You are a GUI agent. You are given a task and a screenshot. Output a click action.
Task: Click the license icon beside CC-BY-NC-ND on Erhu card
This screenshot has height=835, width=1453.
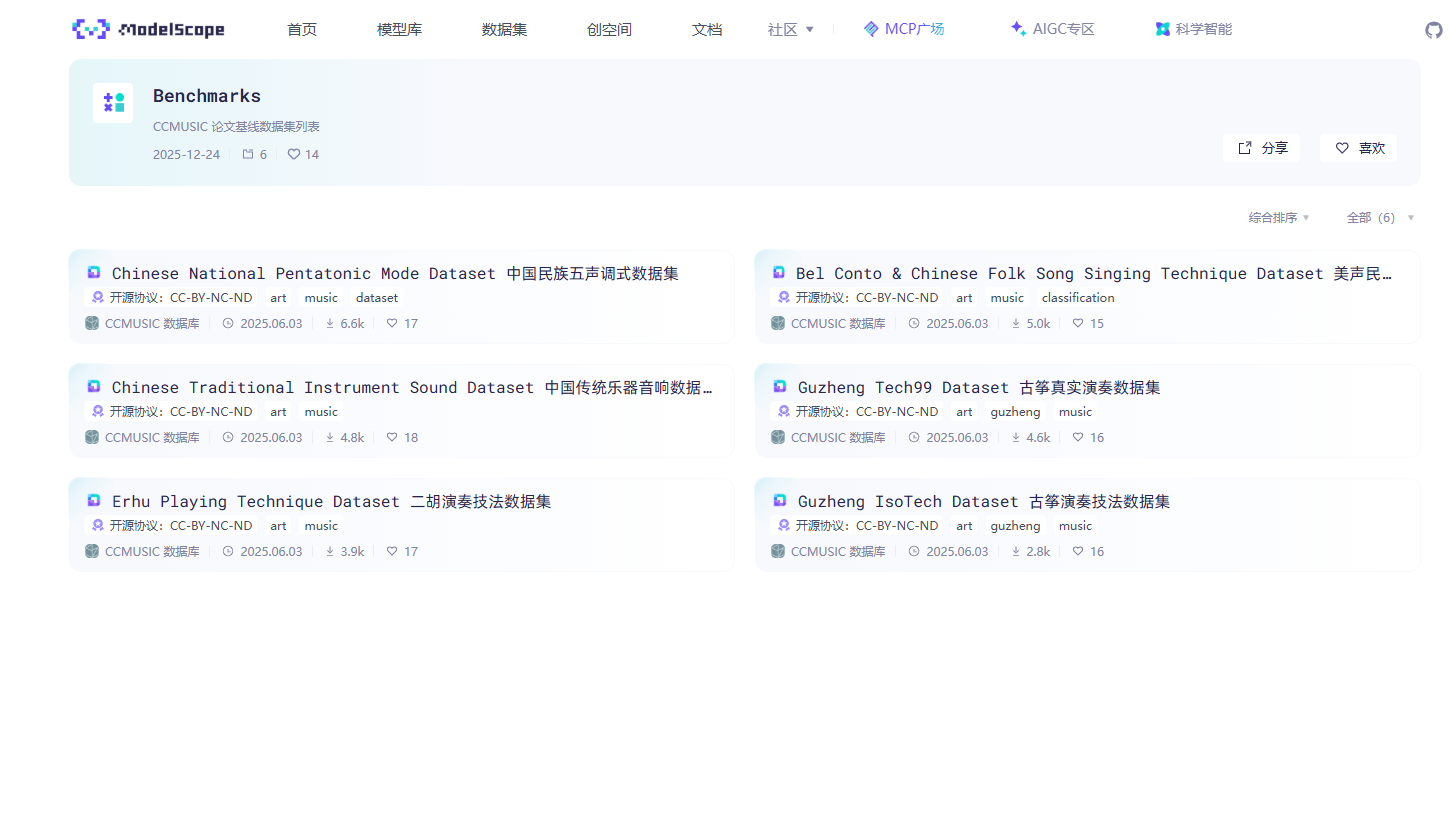pos(97,525)
